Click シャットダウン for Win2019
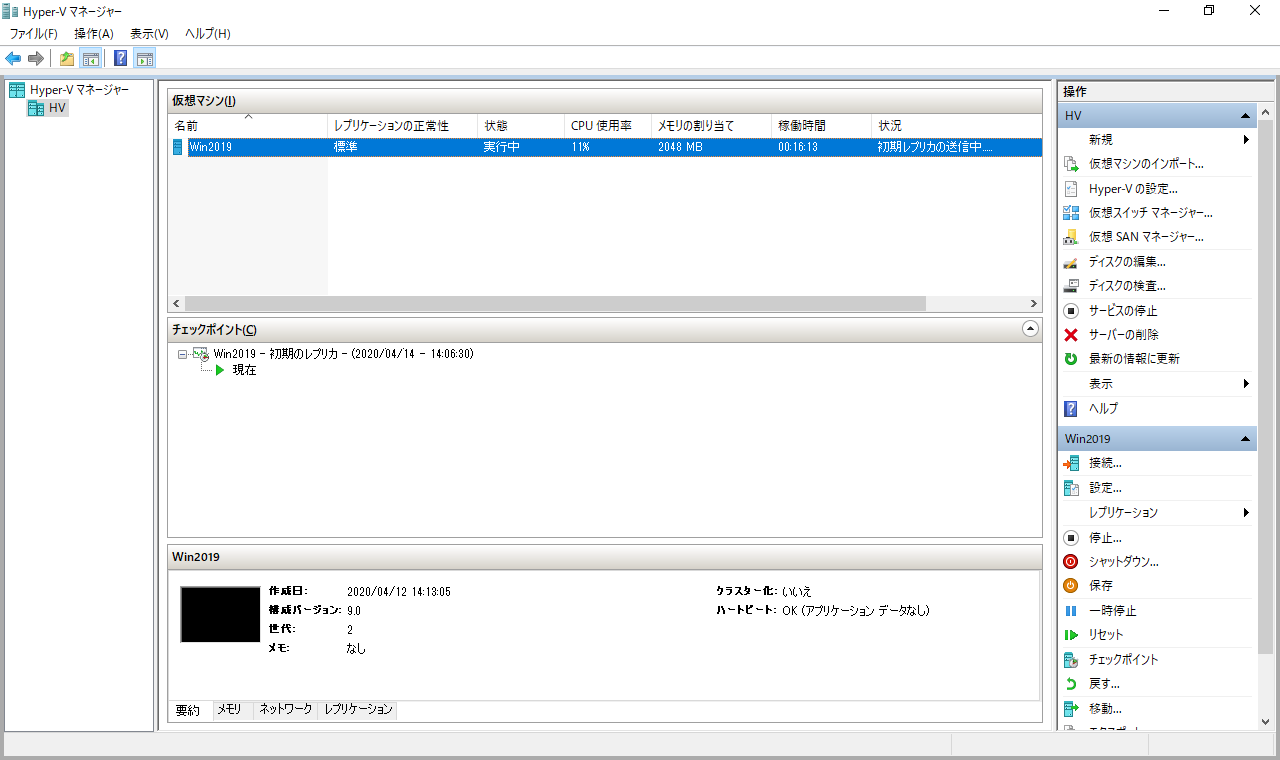This screenshot has width=1280, height=760. pyautogui.click(x=1123, y=562)
